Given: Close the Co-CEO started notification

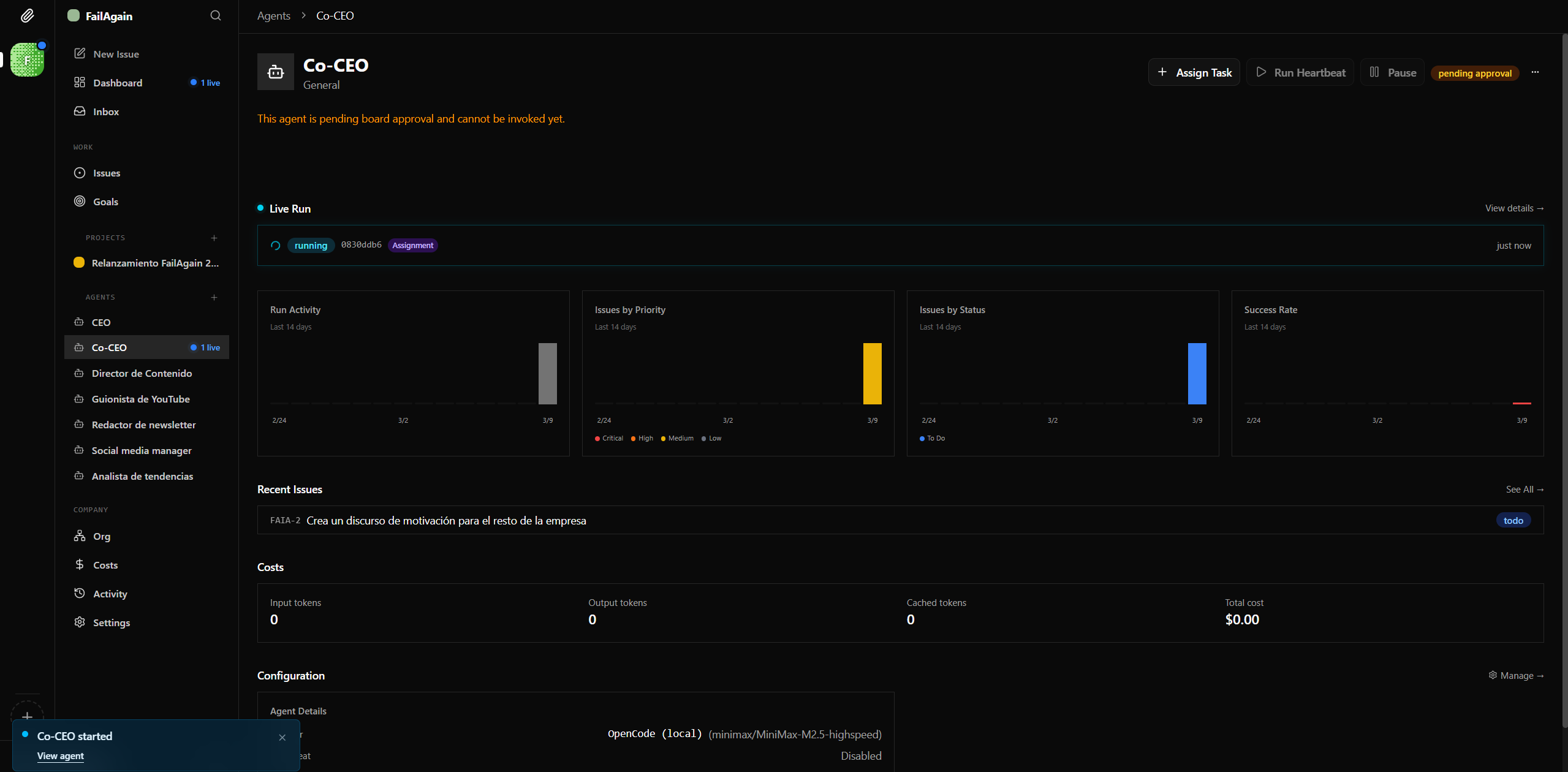Looking at the screenshot, I should 282,737.
